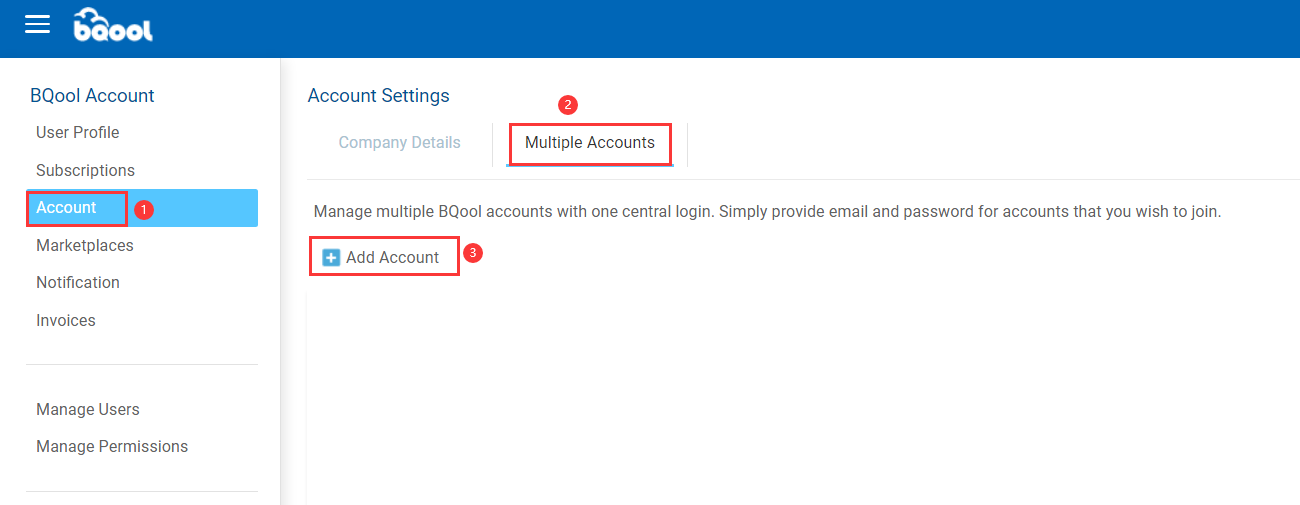Switch to the Multiple Accounts tab
The image size is (1300, 505).
590,143
